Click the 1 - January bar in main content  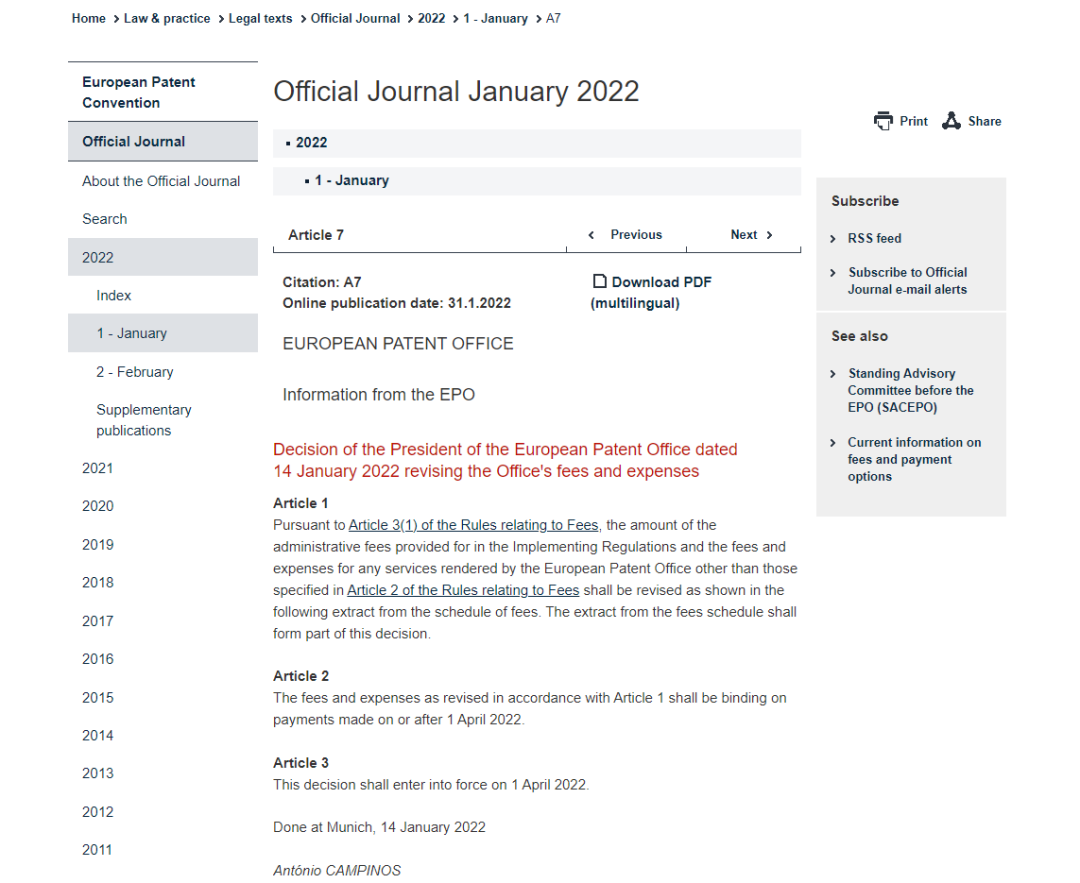coord(537,180)
